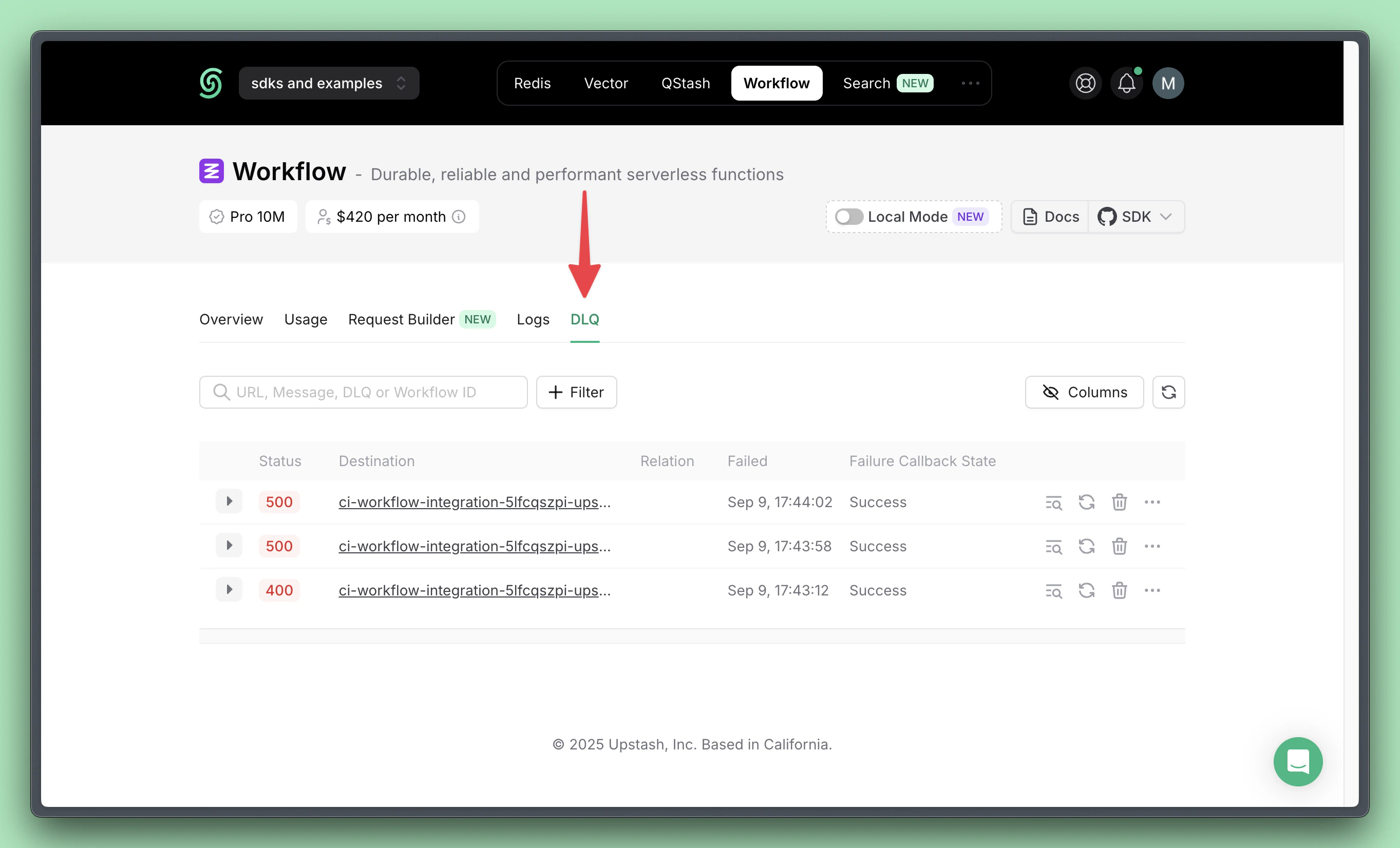Open the notifications bell
The image size is (1400, 848).
[1126, 84]
